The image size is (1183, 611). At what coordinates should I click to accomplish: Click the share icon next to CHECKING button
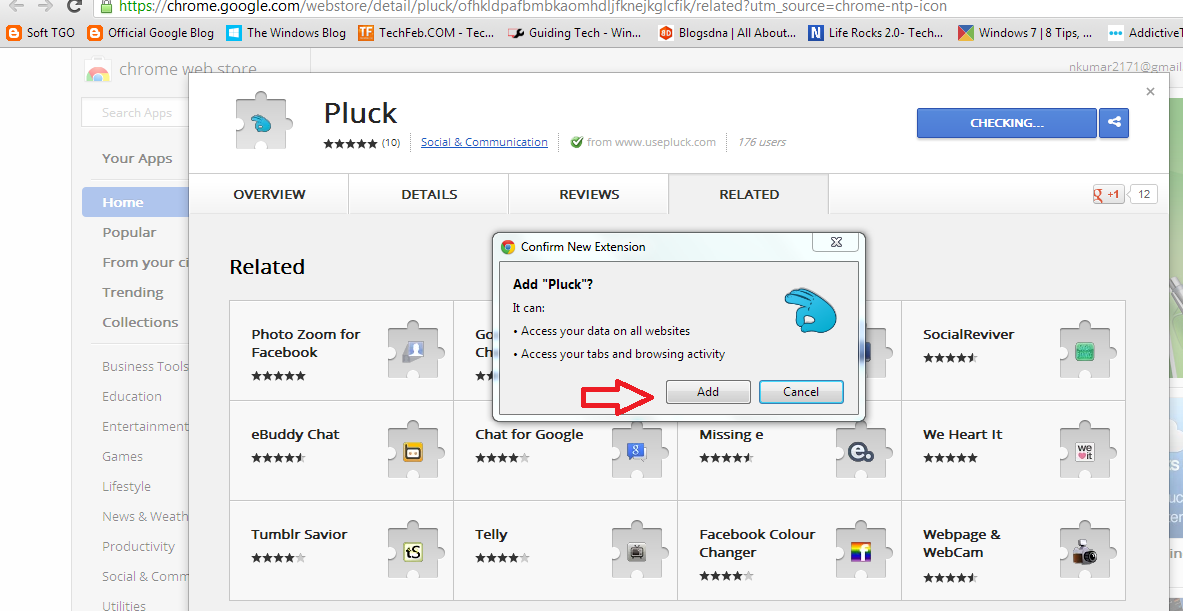[1114, 123]
